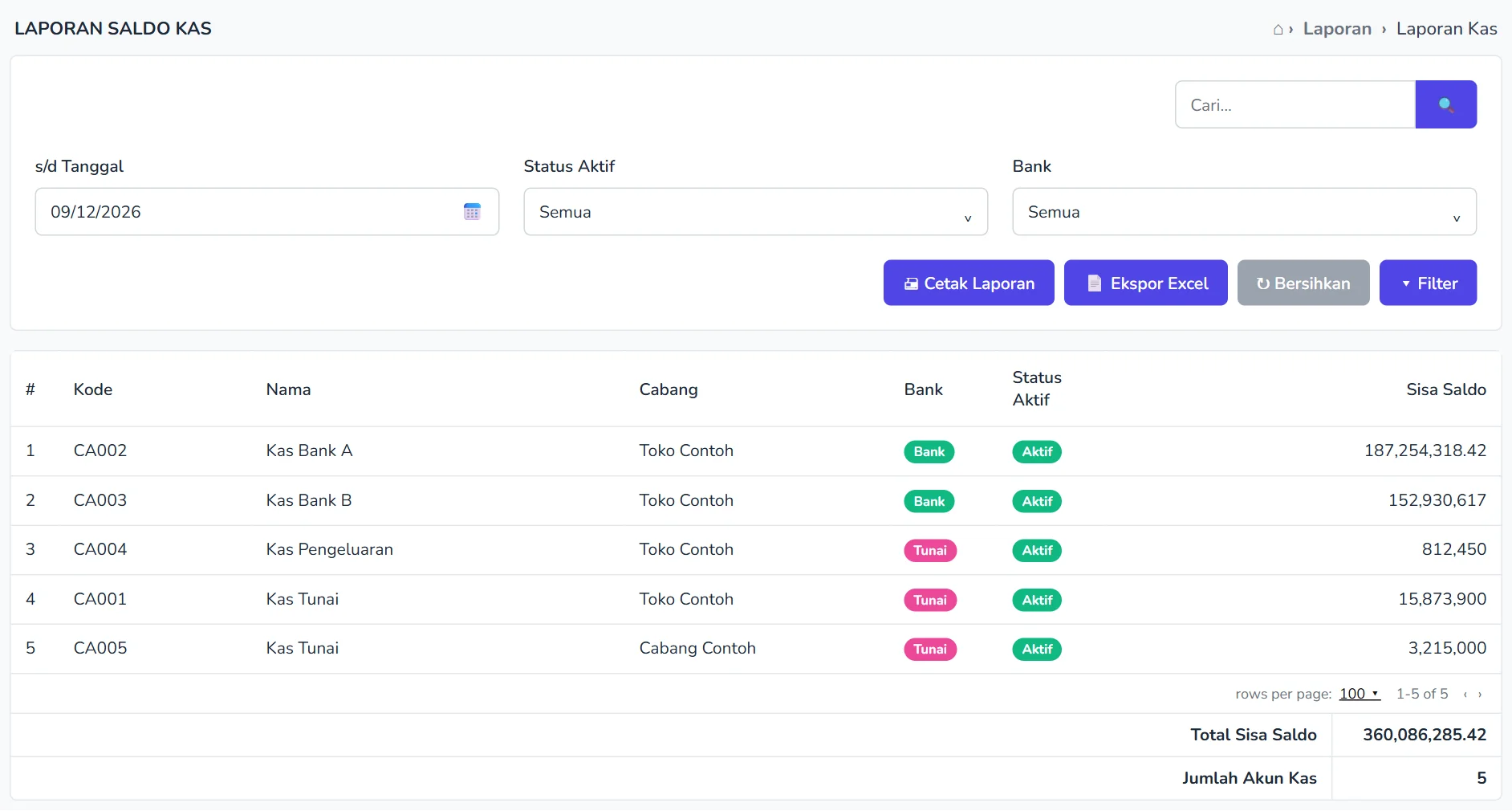Viewport: 1512px width, 811px height.
Task: Click Cabang Contoh branch cell
Action: click(x=697, y=648)
